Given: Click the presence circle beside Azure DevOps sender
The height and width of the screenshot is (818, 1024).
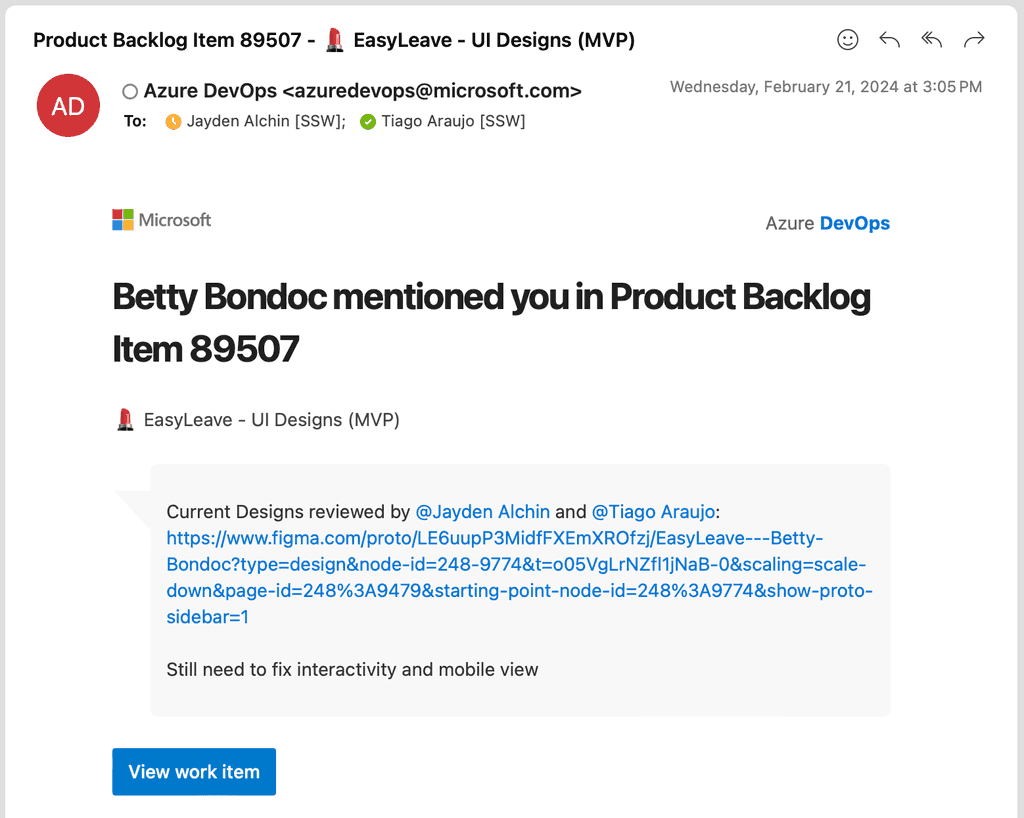Looking at the screenshot, I should coord(130,90).
